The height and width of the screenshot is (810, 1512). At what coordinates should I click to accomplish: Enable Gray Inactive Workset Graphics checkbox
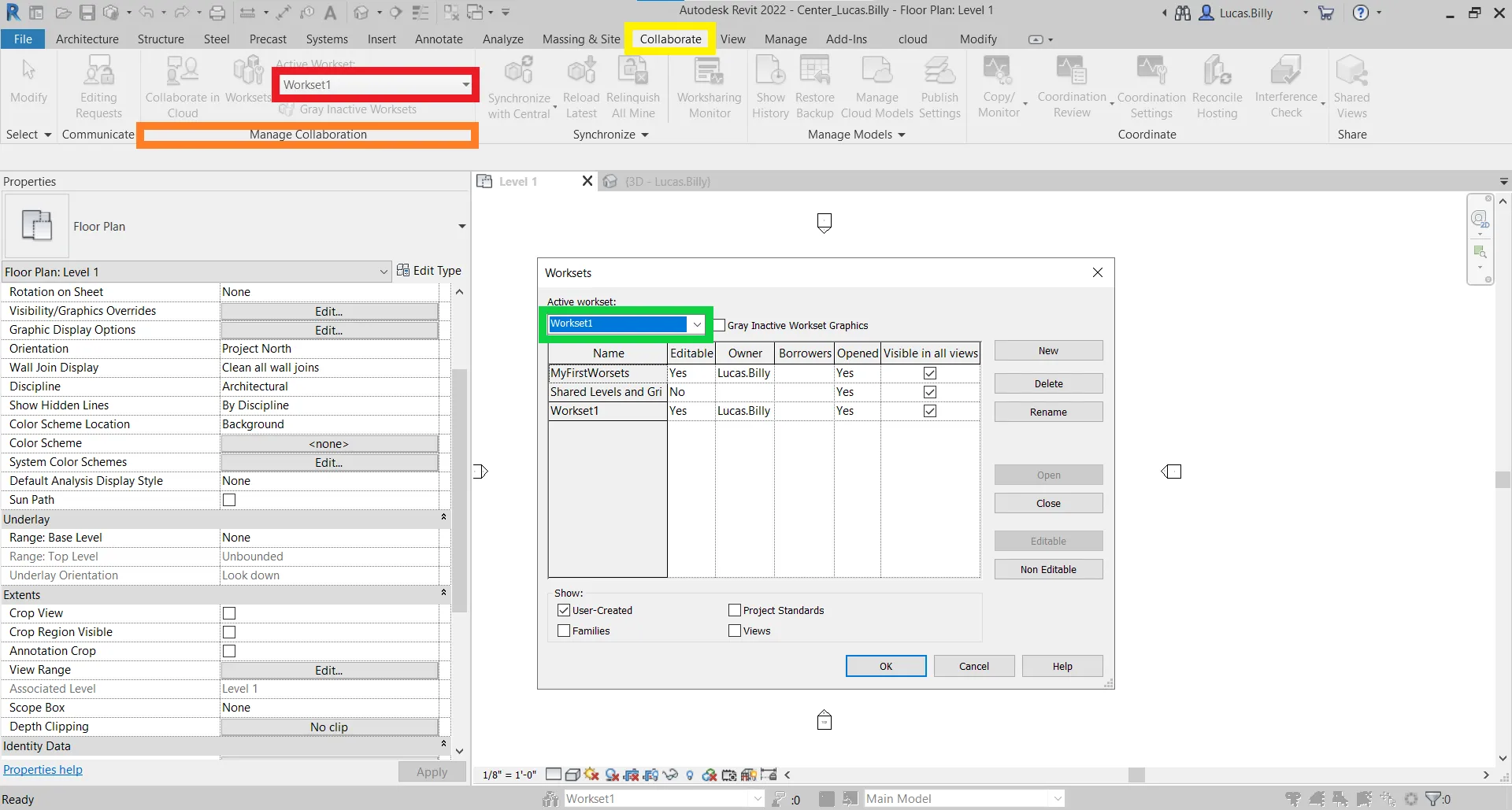[719, 325]
